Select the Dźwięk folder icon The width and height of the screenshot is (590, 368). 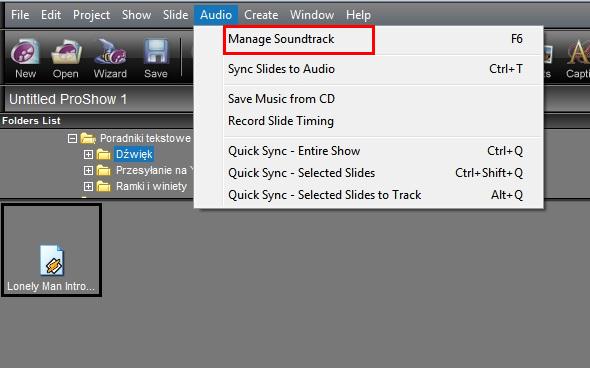103,154
